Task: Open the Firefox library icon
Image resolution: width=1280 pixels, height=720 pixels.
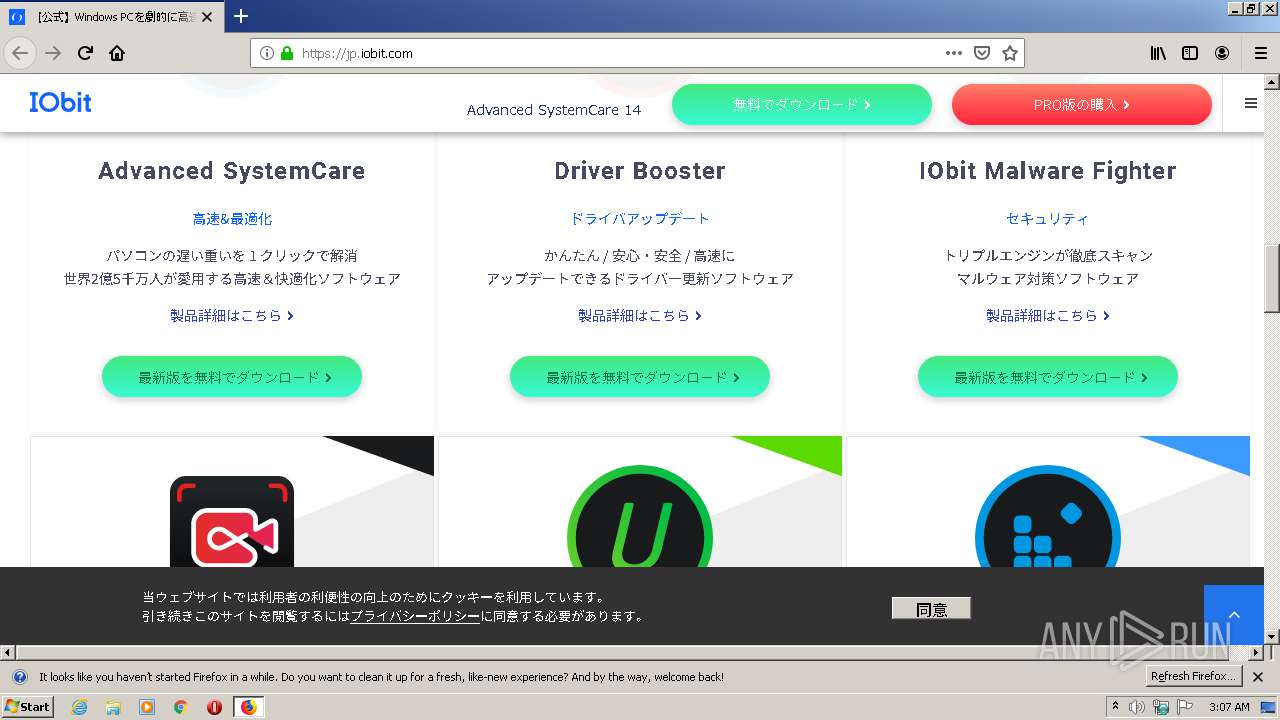Action: [x=1158, y=53]
